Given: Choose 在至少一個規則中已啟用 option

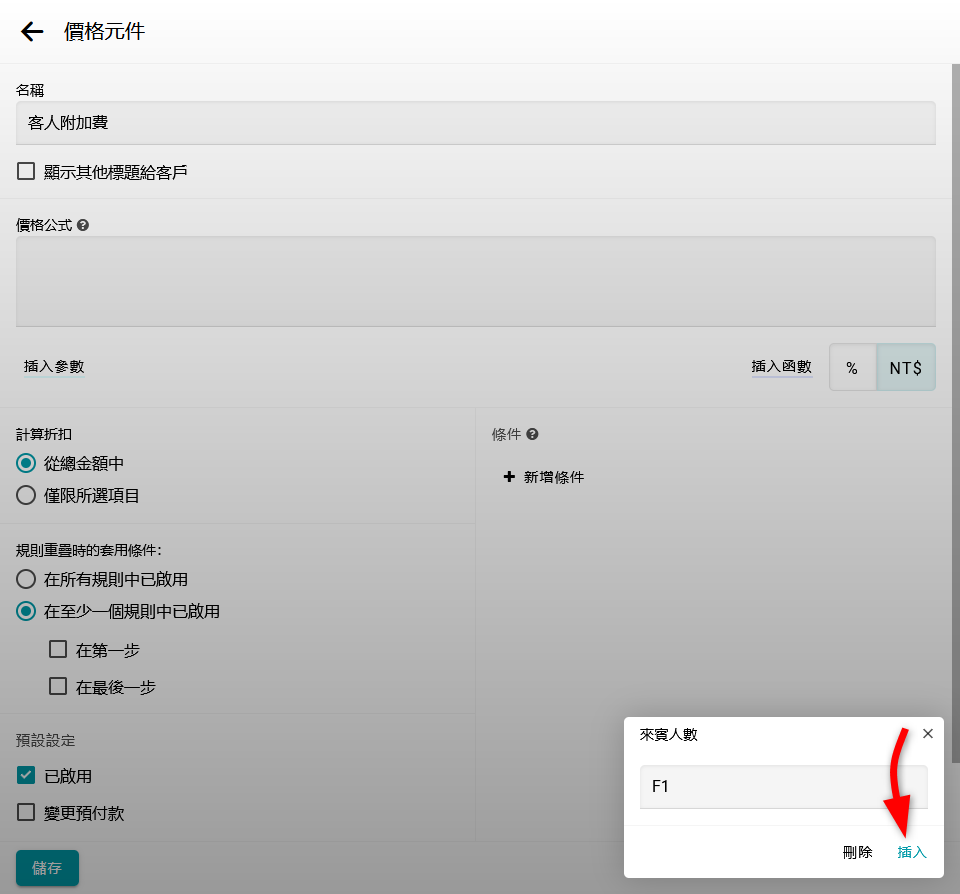Looking at the screenshot, I should click(x=26, y=611).
